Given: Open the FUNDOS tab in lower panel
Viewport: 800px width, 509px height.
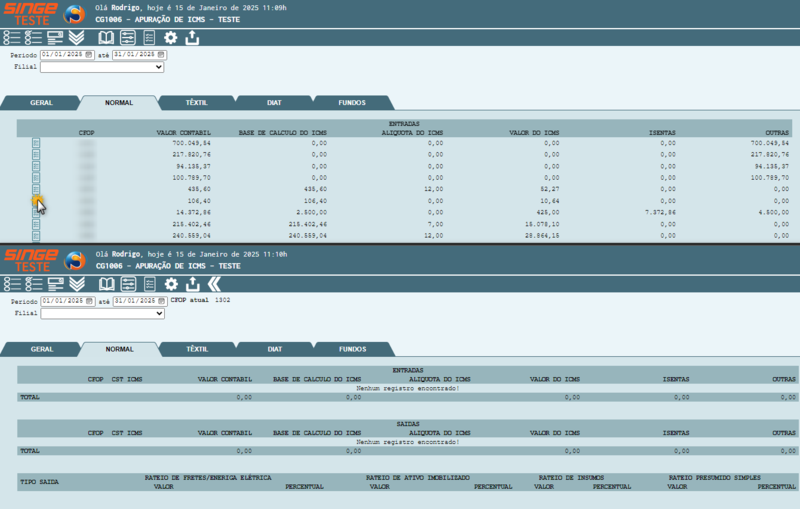Looking at the screenshot, I should pos(352,350).
